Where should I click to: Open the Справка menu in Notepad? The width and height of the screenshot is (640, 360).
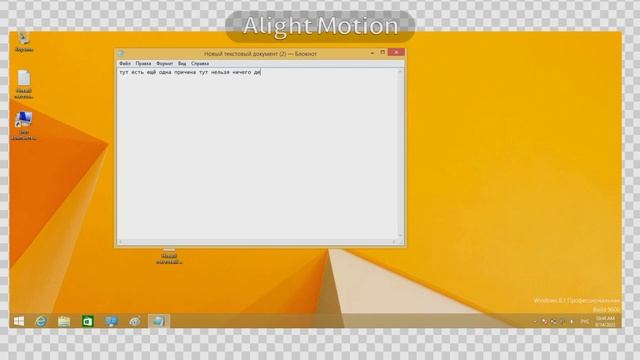[x=200, y=64]
